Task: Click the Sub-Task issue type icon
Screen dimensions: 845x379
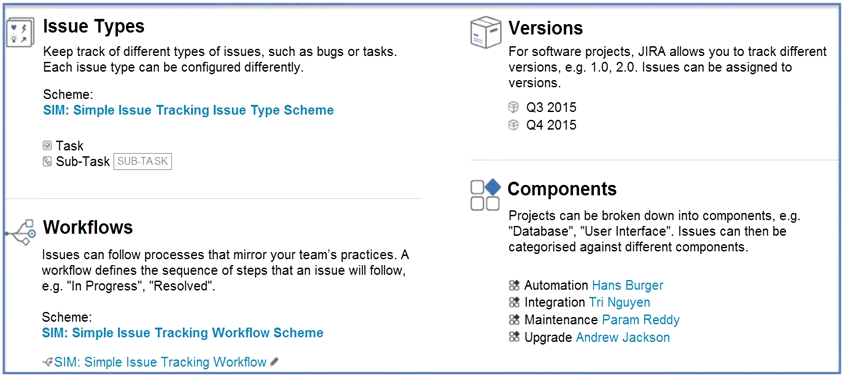Action: coord(47,161)
